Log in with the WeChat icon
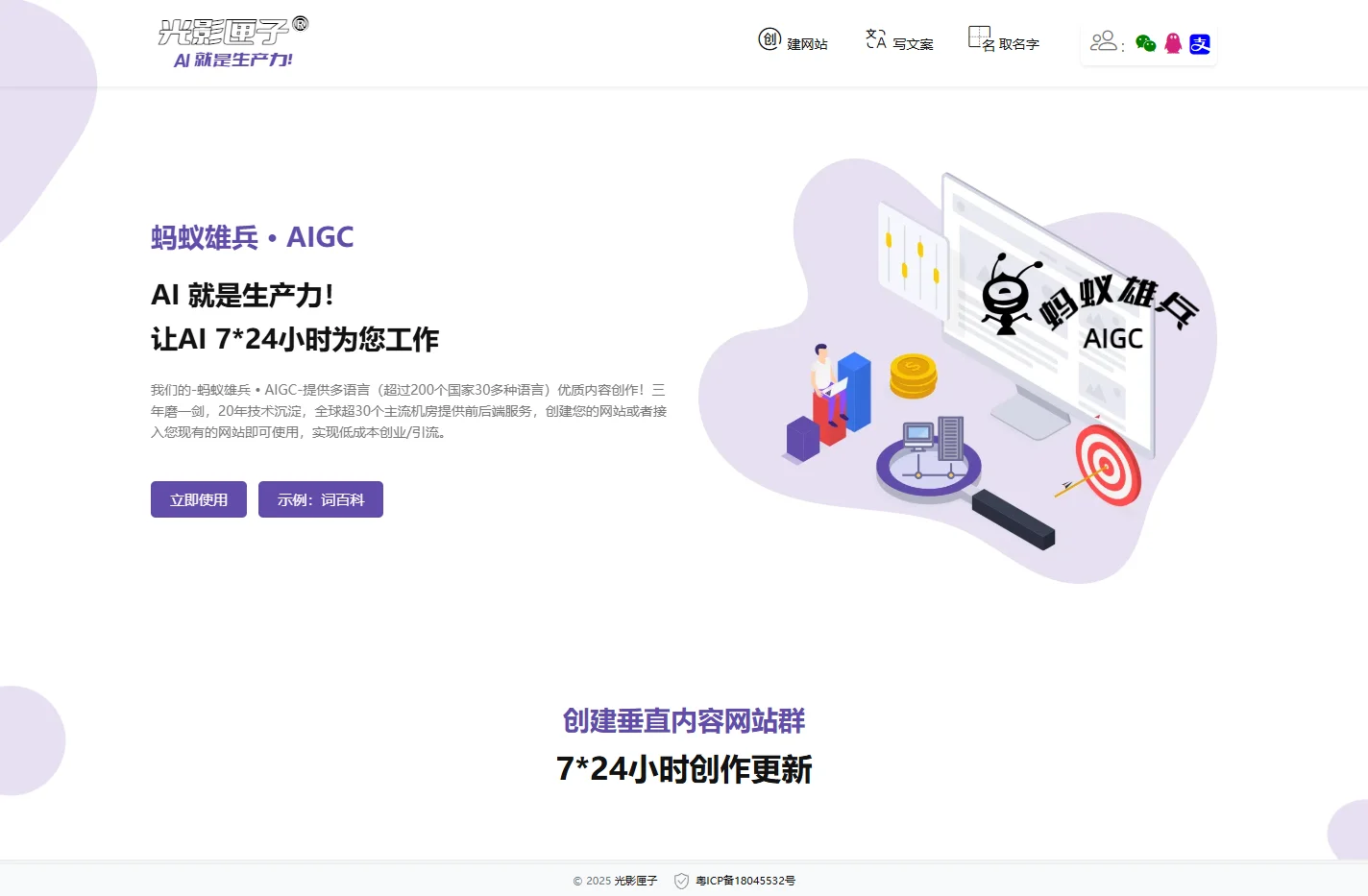 coord(1145,43)
